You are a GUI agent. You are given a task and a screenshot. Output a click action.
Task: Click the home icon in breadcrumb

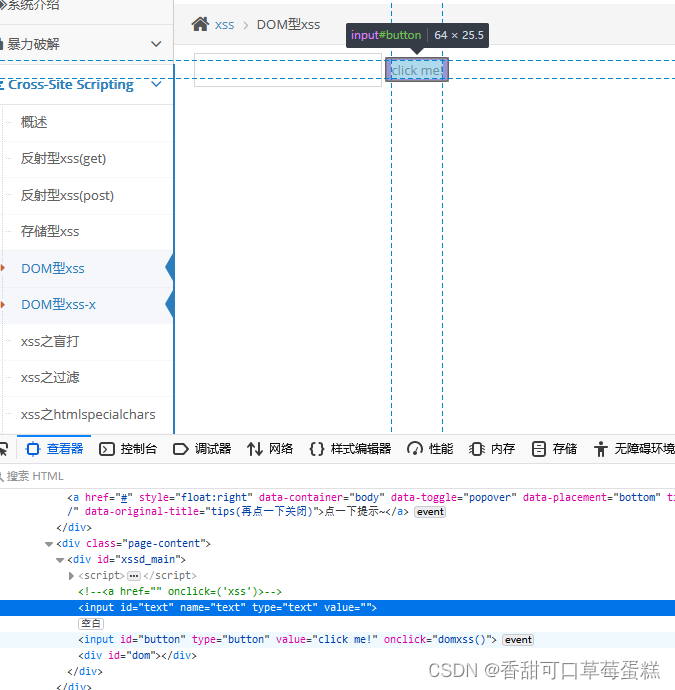[200, 24]
